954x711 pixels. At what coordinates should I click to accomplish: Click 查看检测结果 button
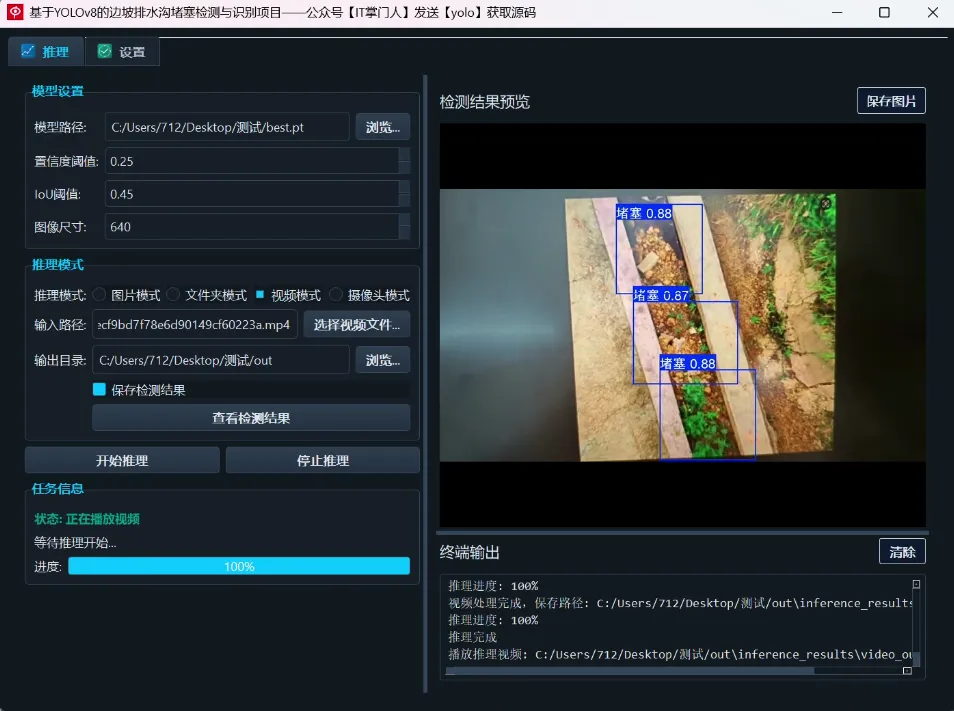[x=251, y=418]
